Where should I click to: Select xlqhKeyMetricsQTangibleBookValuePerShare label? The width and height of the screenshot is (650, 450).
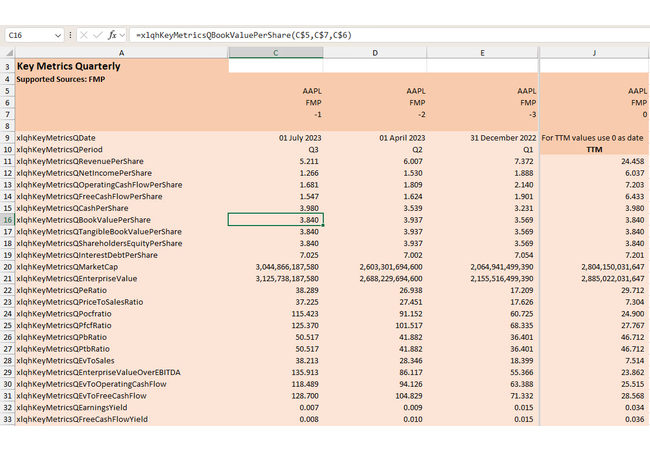tap(121, 232)
